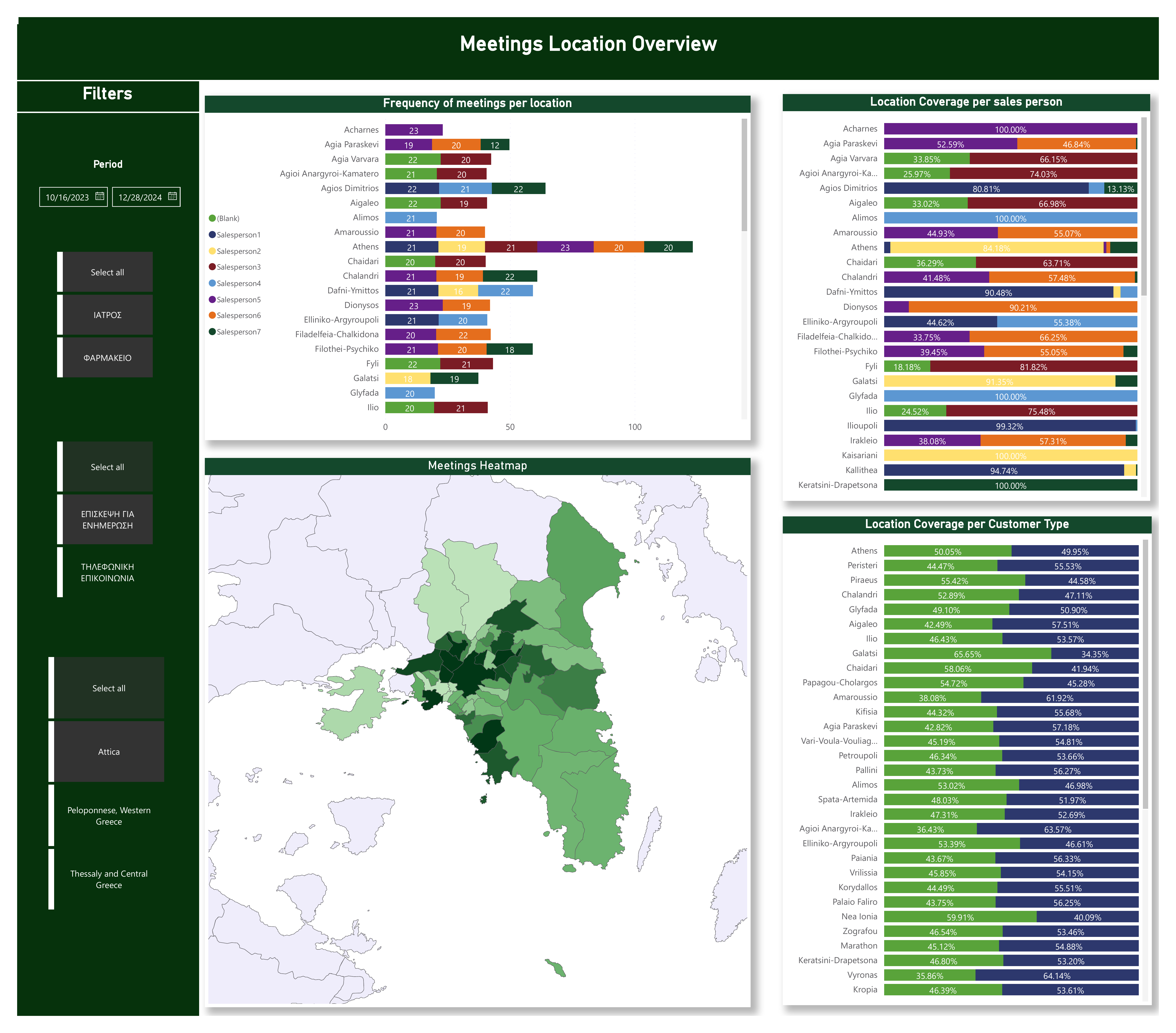Viewport: 1176px width, 1033px height.
Task: Click the Salesperson1 legend marker
Action: 212,235
